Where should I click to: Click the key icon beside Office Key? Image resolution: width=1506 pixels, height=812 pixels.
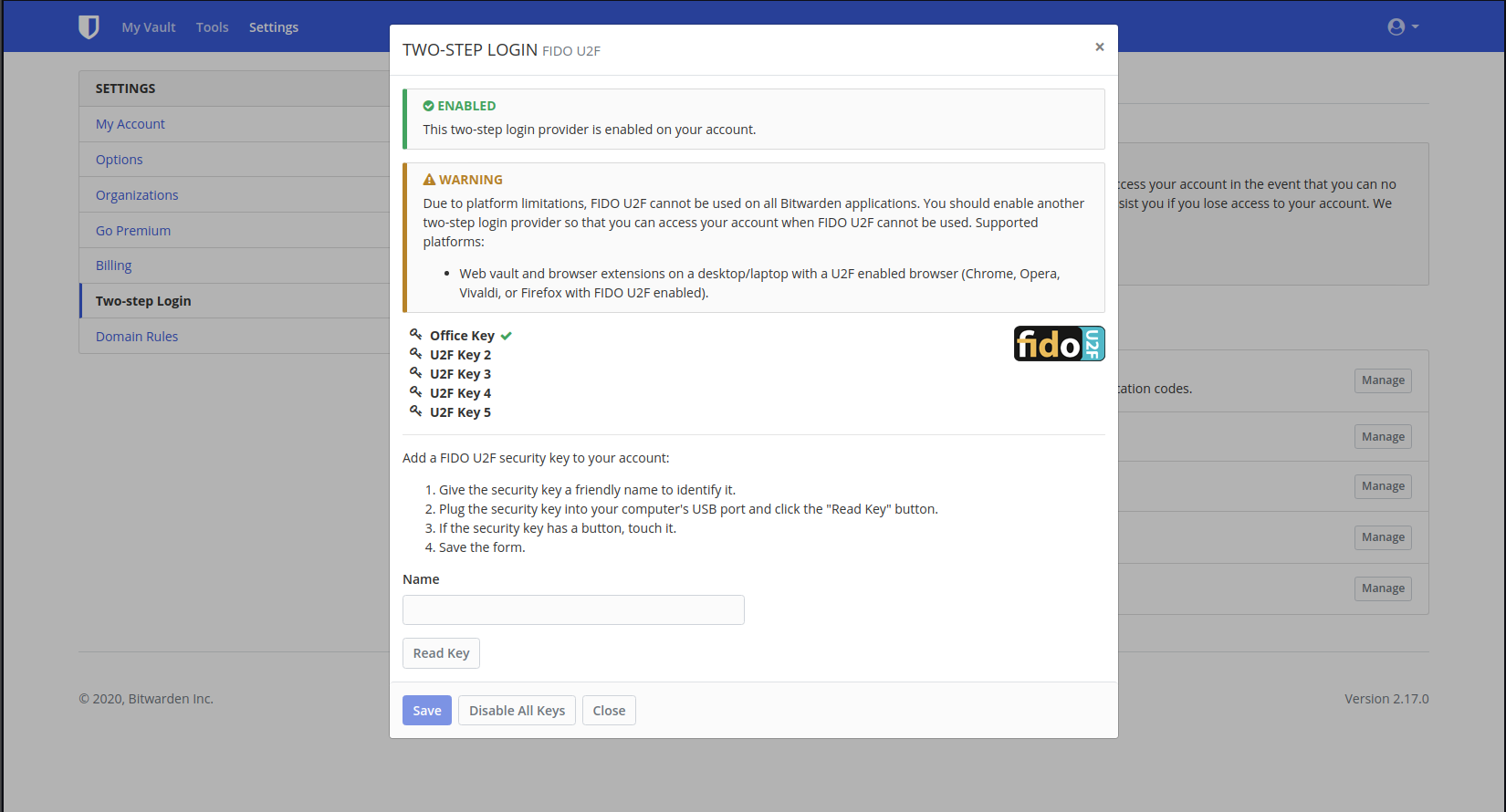[415, 335]
